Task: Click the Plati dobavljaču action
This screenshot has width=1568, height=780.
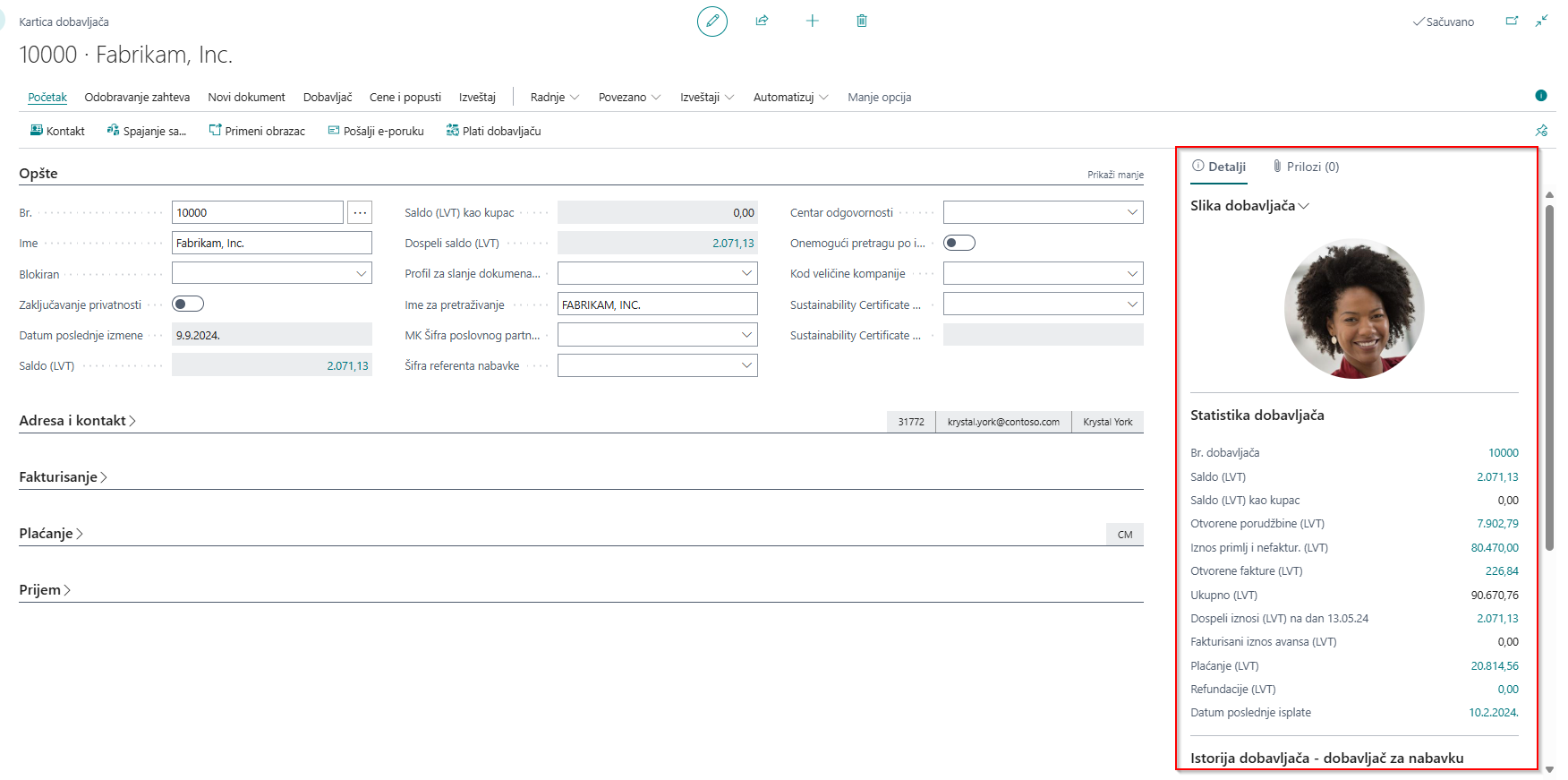Action: coord(493,131)
